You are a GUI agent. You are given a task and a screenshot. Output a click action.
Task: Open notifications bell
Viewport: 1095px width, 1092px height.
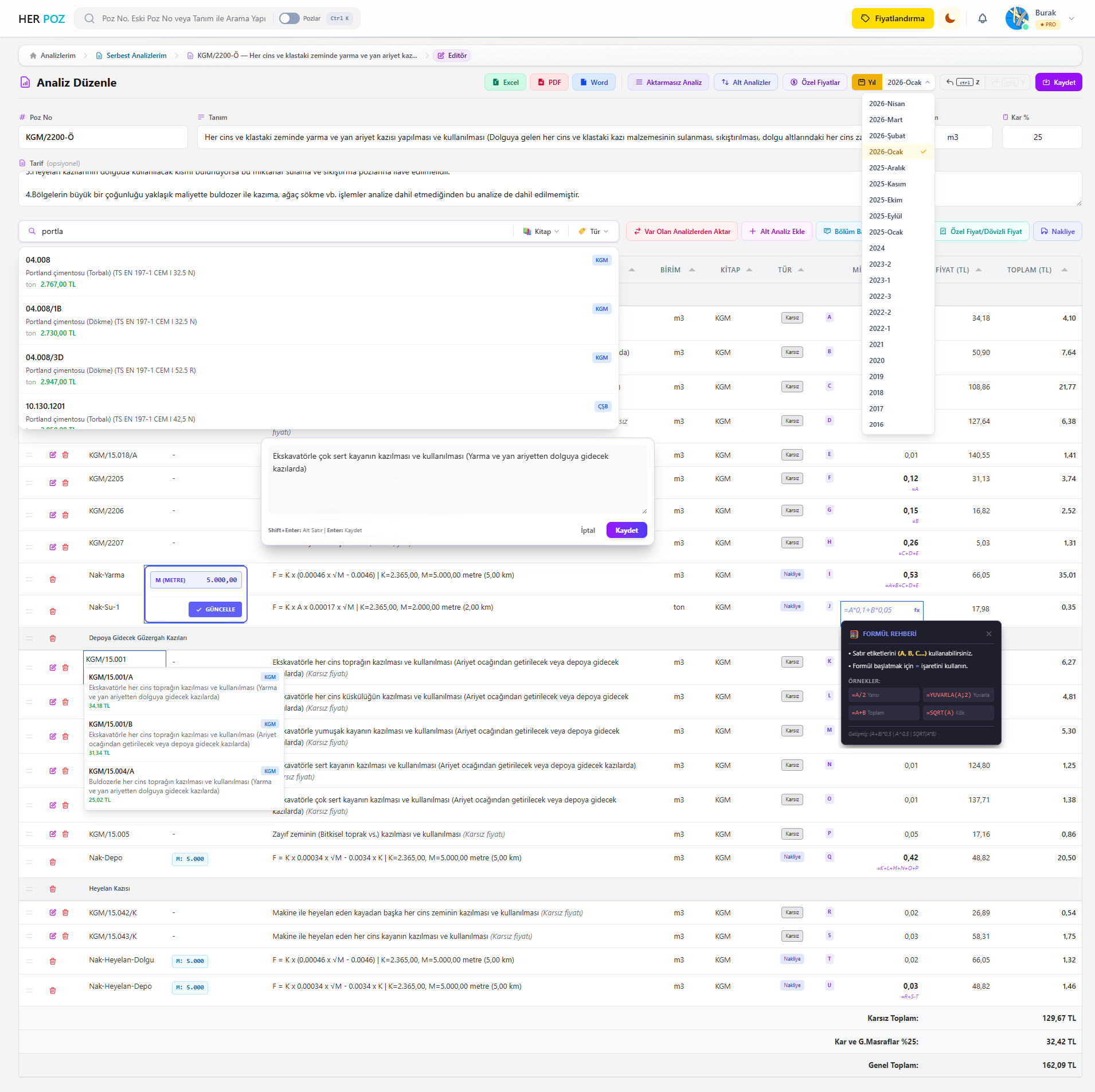(x=983, y=18)
